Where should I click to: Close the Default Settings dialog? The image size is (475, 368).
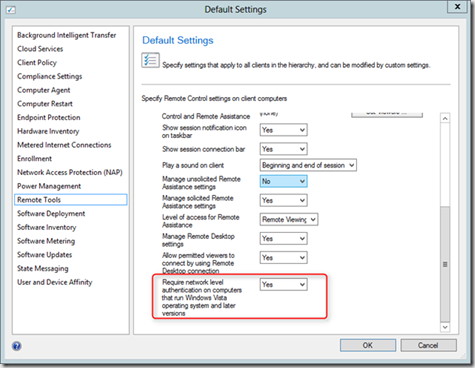tap(457, 7)
